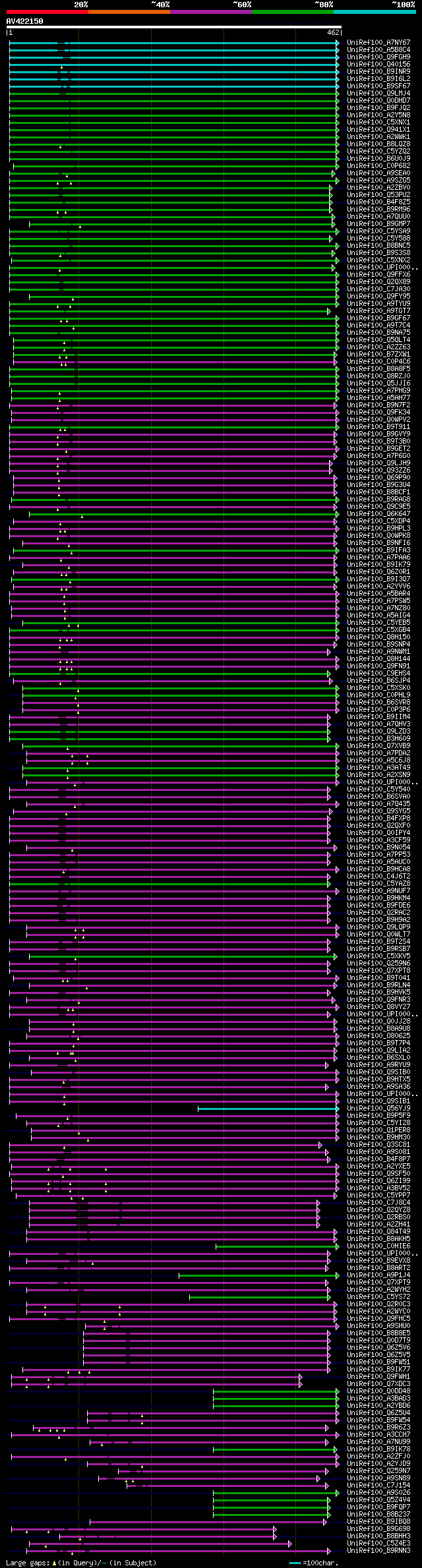Select hit UniRef100_A7NY67
This screenshot has width=422, height=1568.
378,43
